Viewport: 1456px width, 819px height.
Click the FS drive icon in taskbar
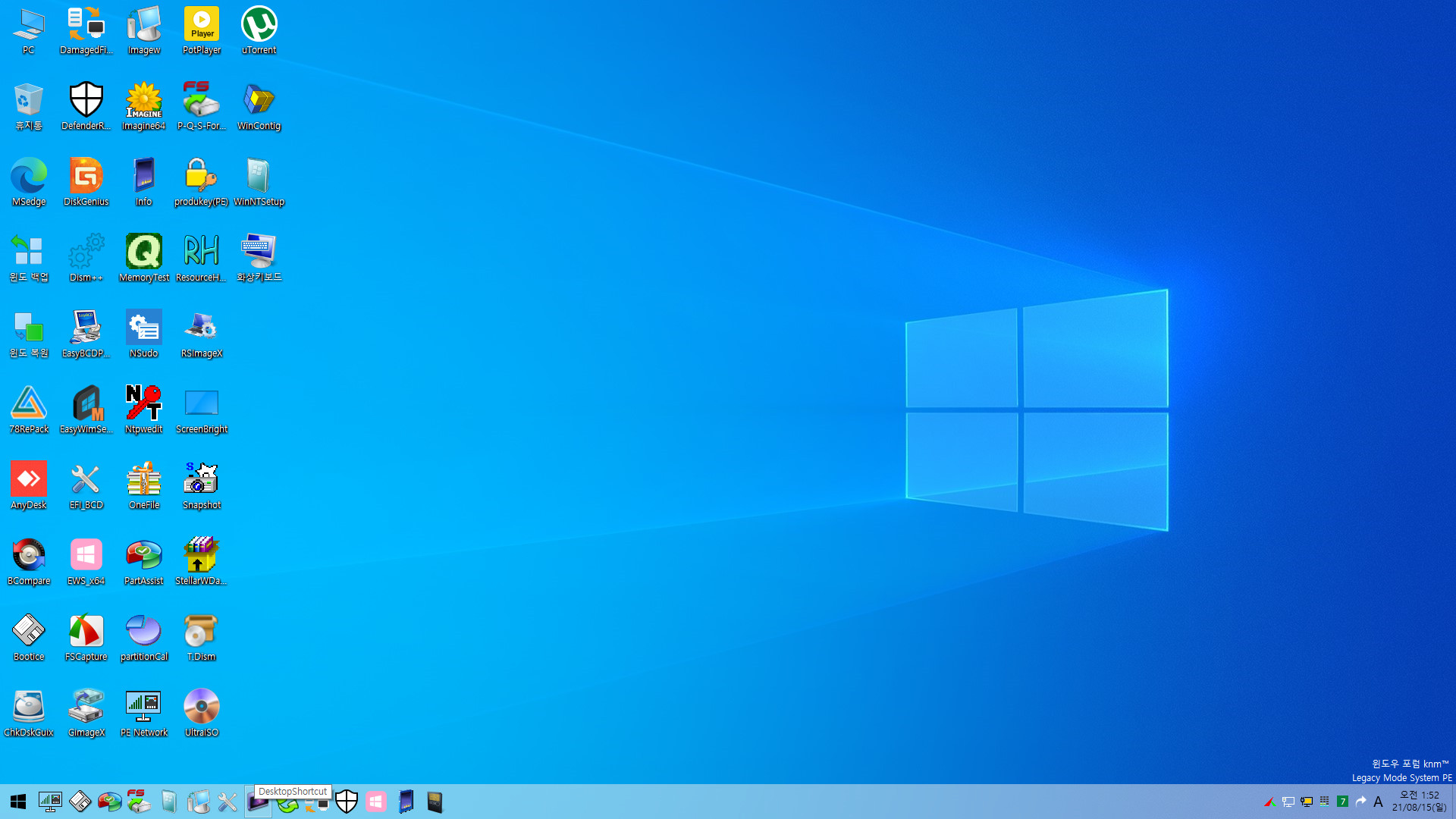[140, 802]
